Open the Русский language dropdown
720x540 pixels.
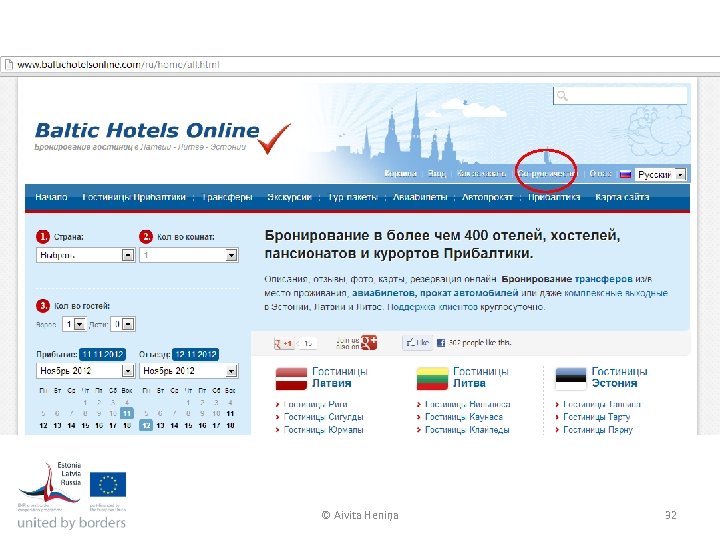point(660,174)
